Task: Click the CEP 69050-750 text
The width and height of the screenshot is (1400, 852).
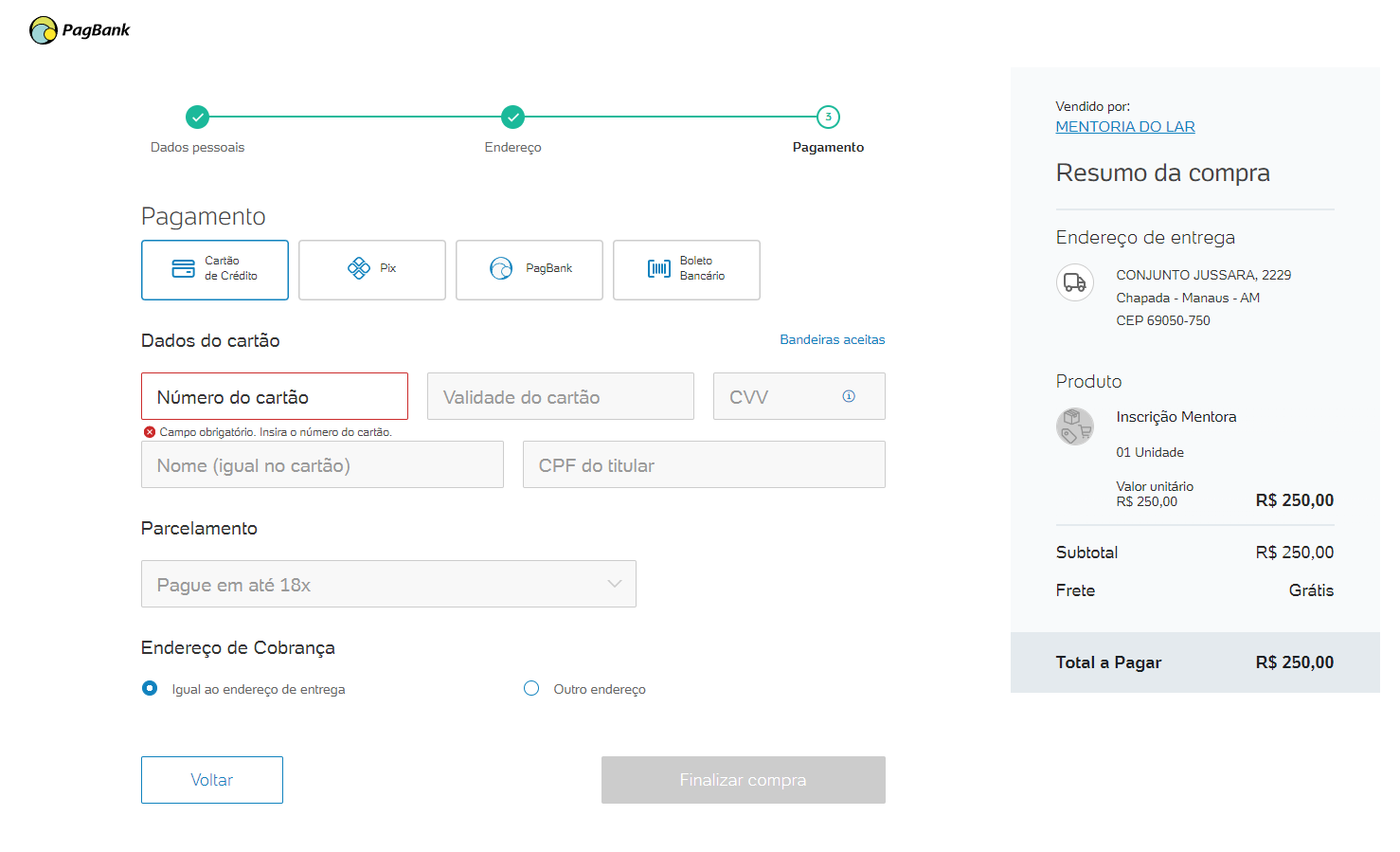Action: [1163, 320]
